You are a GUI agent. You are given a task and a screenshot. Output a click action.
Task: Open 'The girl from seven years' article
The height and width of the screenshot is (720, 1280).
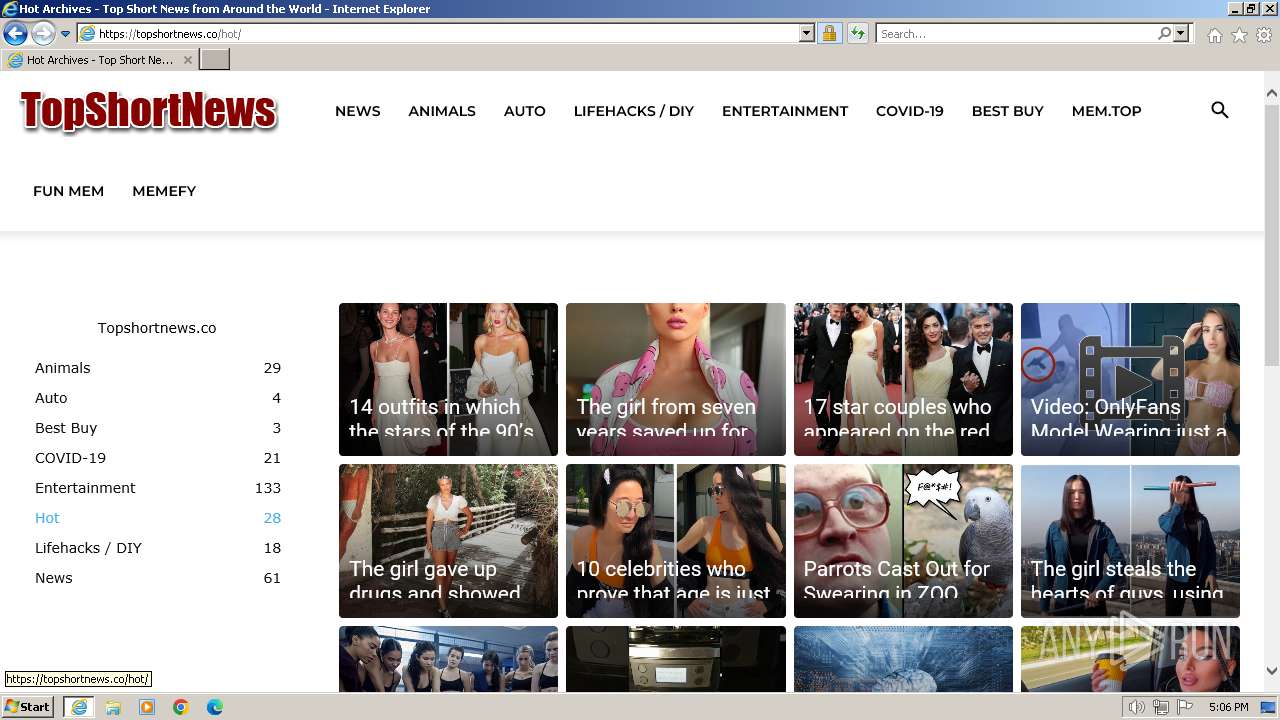(x=676, y=379)
